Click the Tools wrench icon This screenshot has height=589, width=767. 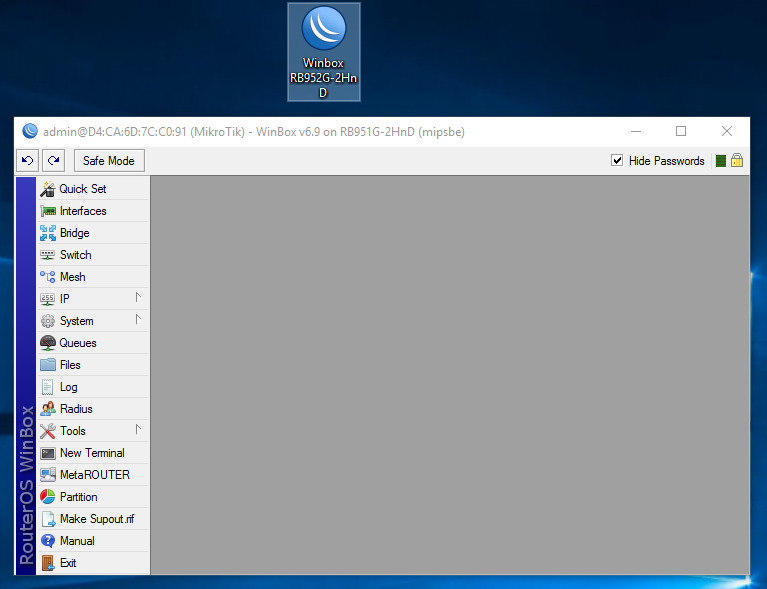48,431
